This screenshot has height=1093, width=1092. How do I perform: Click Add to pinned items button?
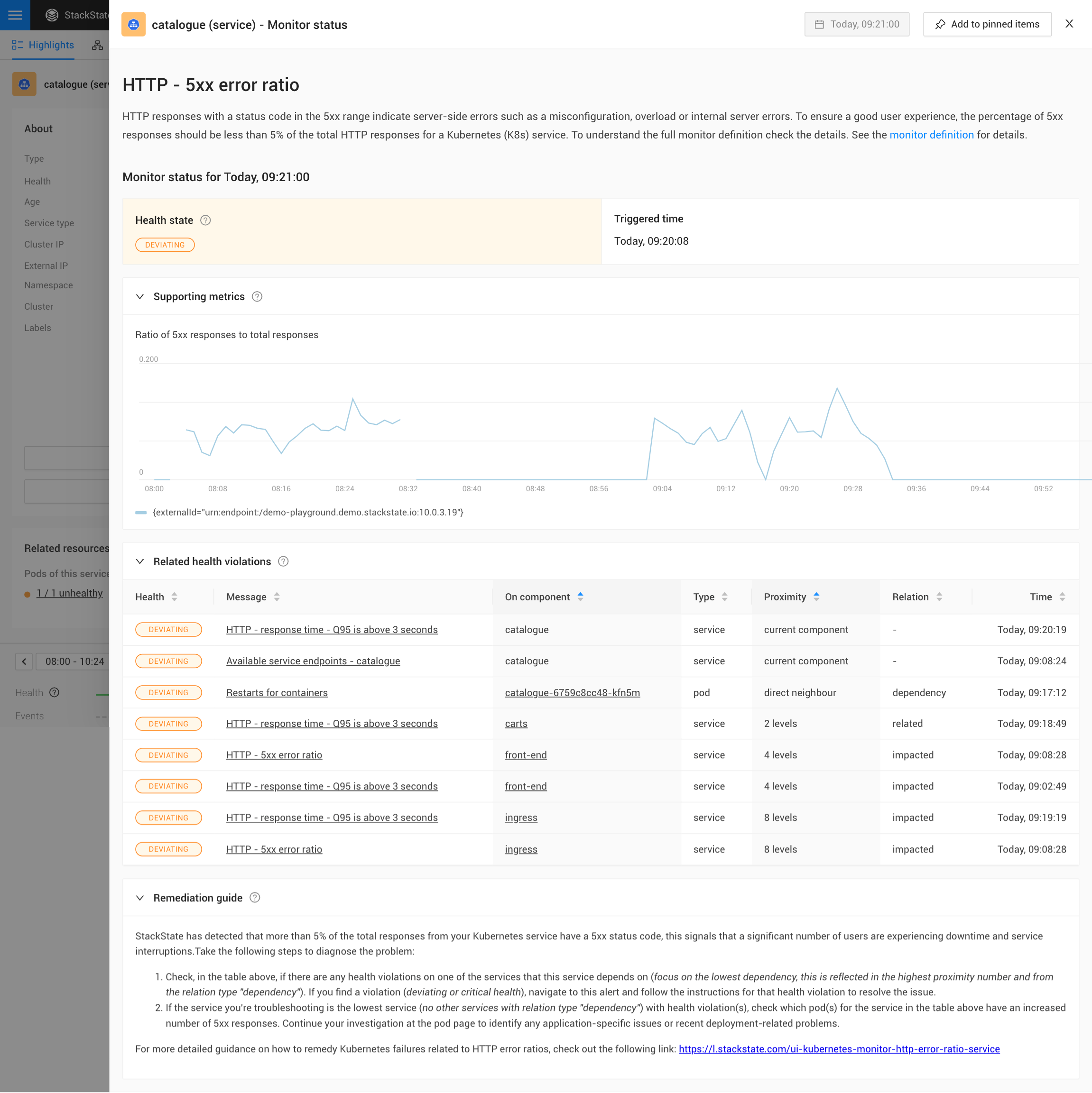tap(987, 24)
